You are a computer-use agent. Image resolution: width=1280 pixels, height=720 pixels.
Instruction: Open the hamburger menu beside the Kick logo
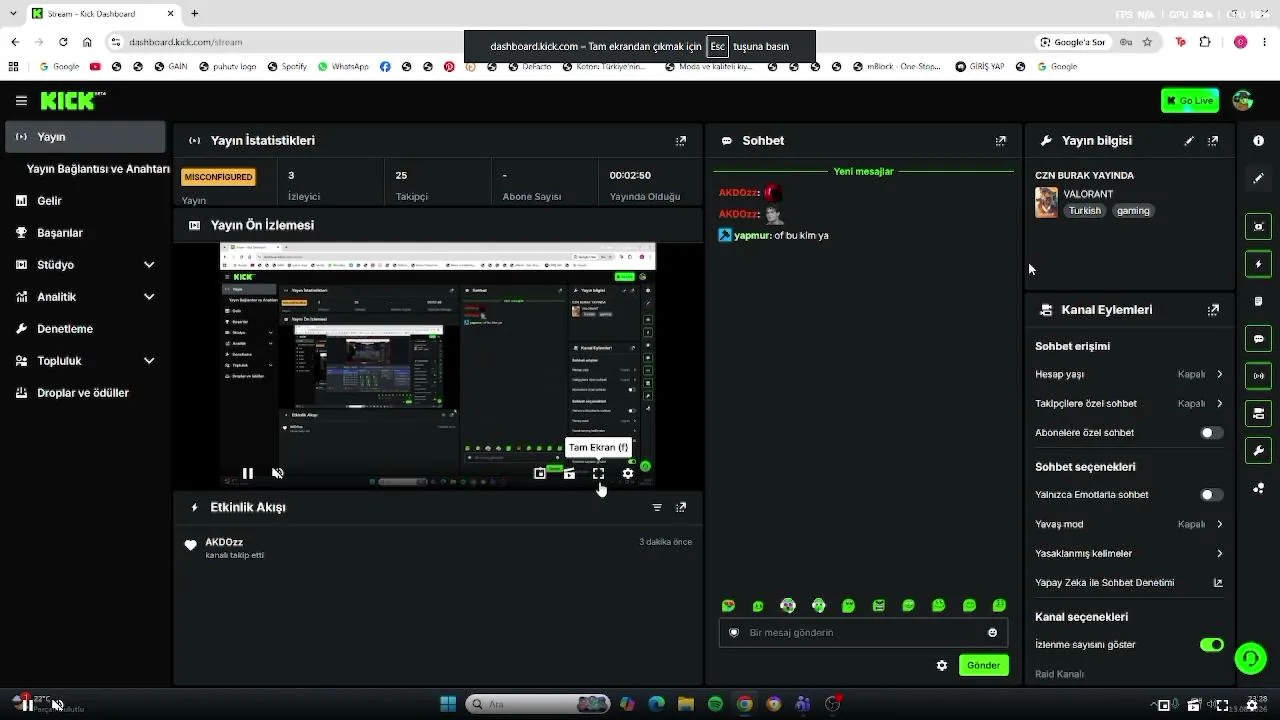21,101
